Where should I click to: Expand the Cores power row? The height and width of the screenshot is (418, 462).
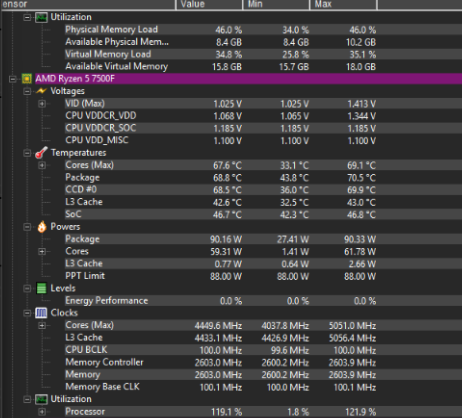pos(42,252)
